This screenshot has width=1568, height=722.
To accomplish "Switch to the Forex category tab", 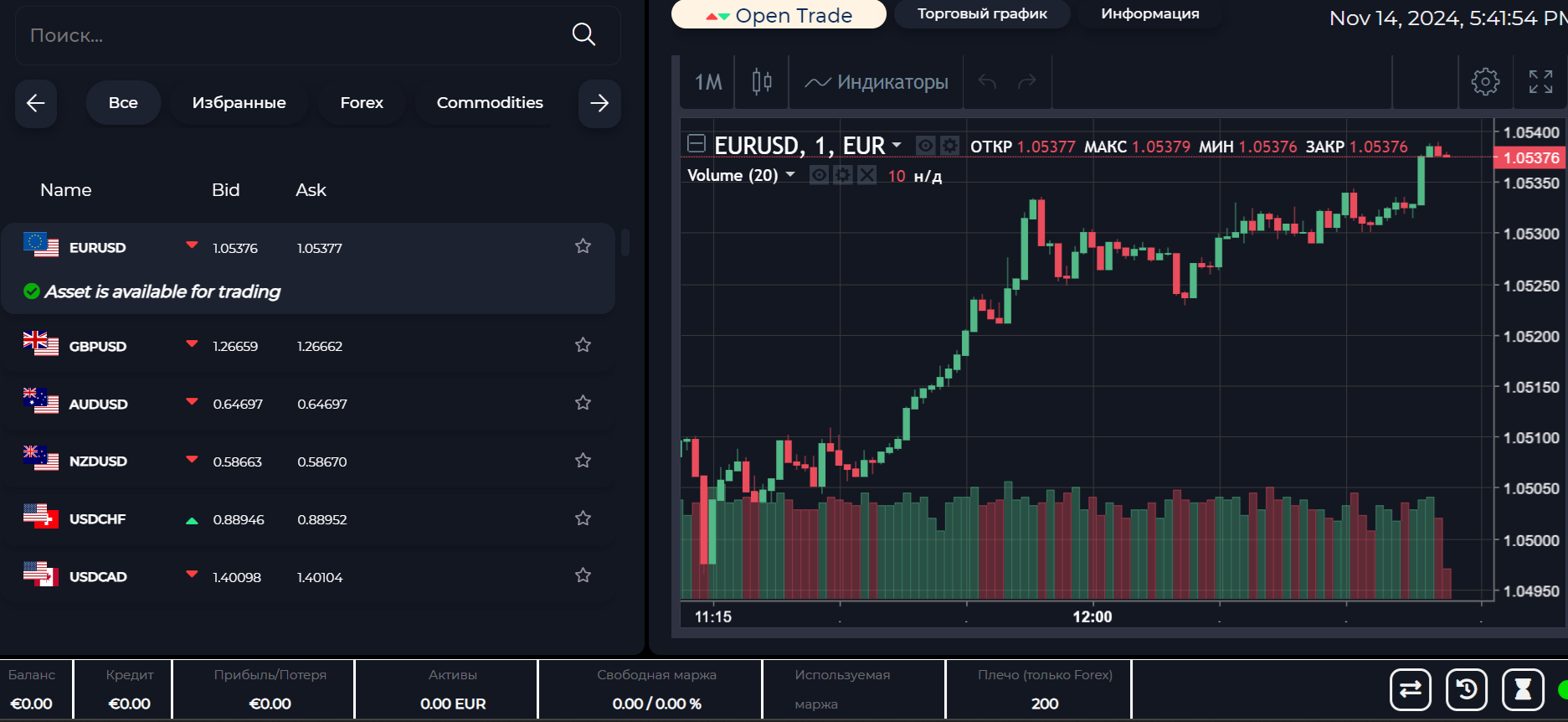I will tap(362, 103).
